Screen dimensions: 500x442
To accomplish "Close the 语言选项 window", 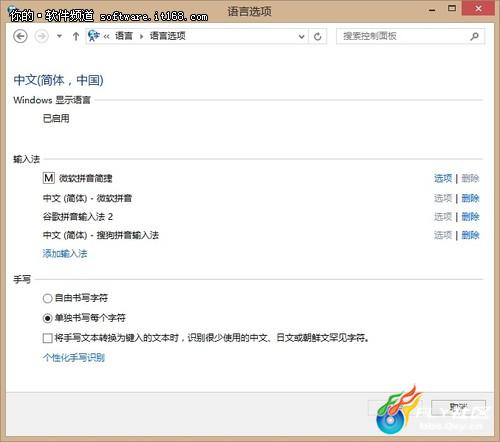I will tap(478, 9).
